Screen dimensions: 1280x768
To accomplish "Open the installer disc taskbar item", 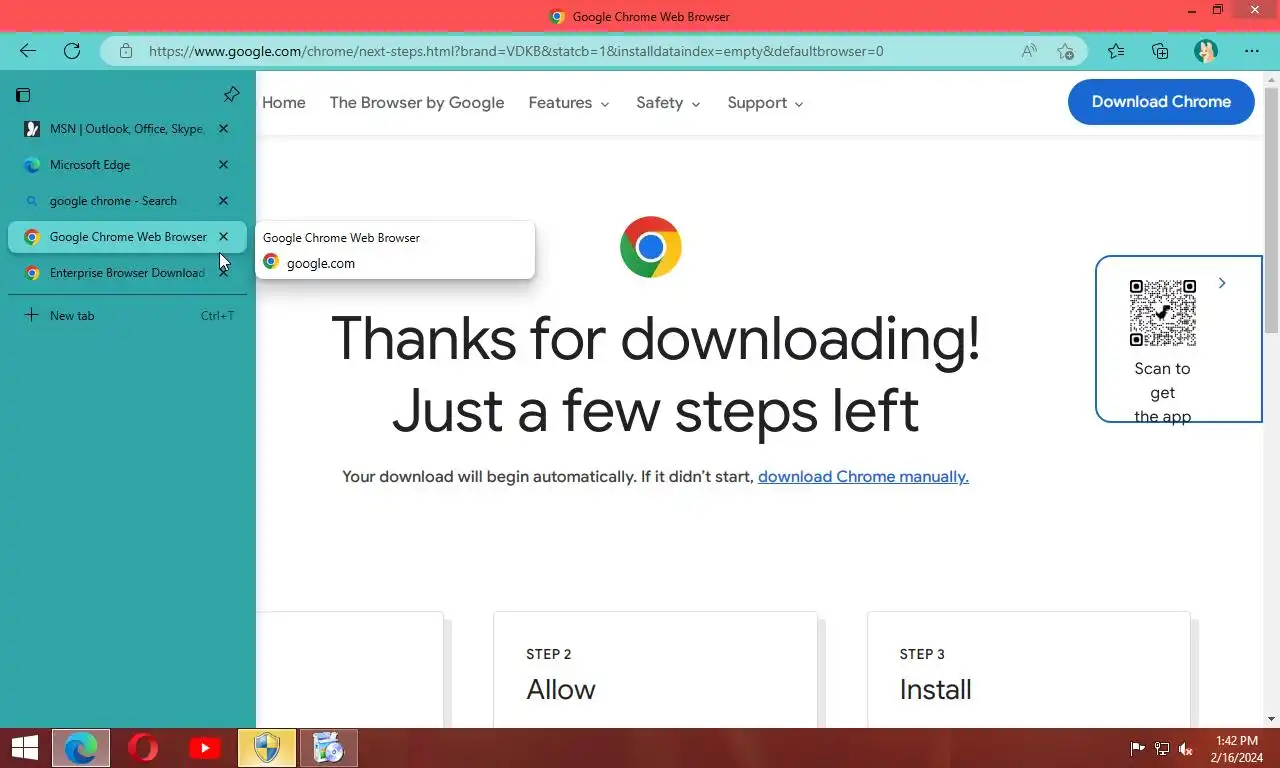I will click(329, 748).
